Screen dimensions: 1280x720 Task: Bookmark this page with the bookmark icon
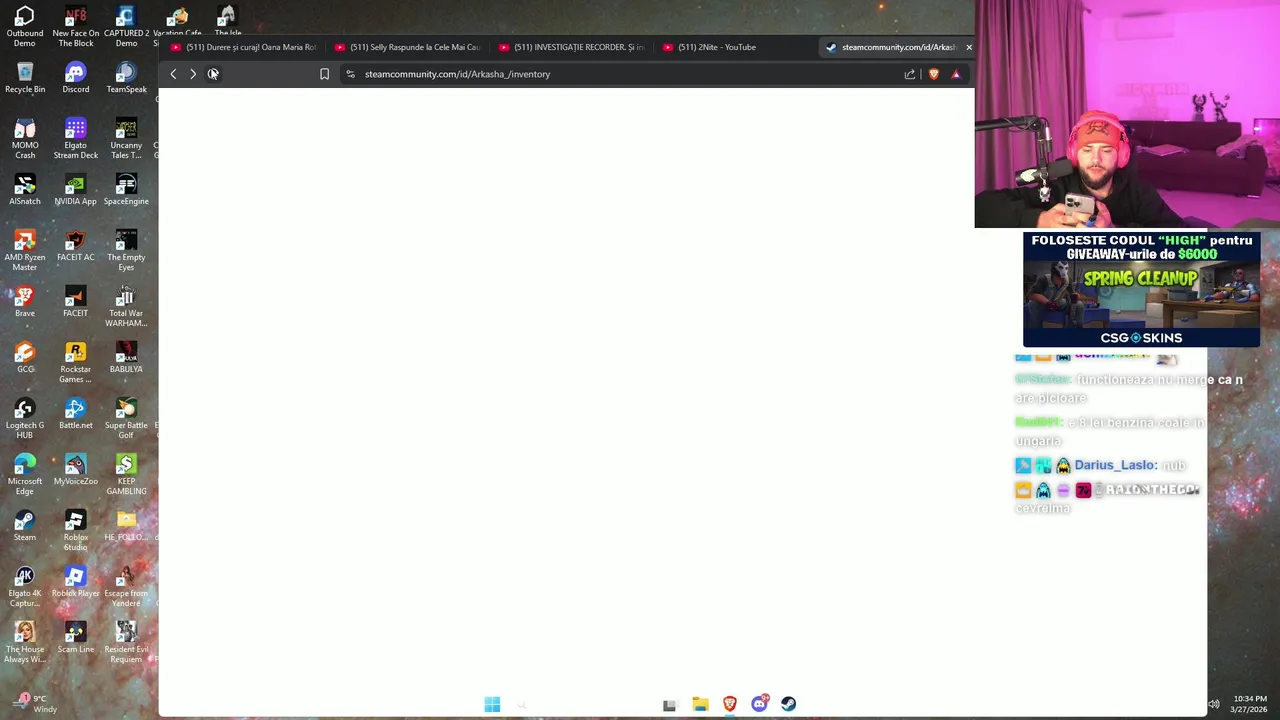324,74
